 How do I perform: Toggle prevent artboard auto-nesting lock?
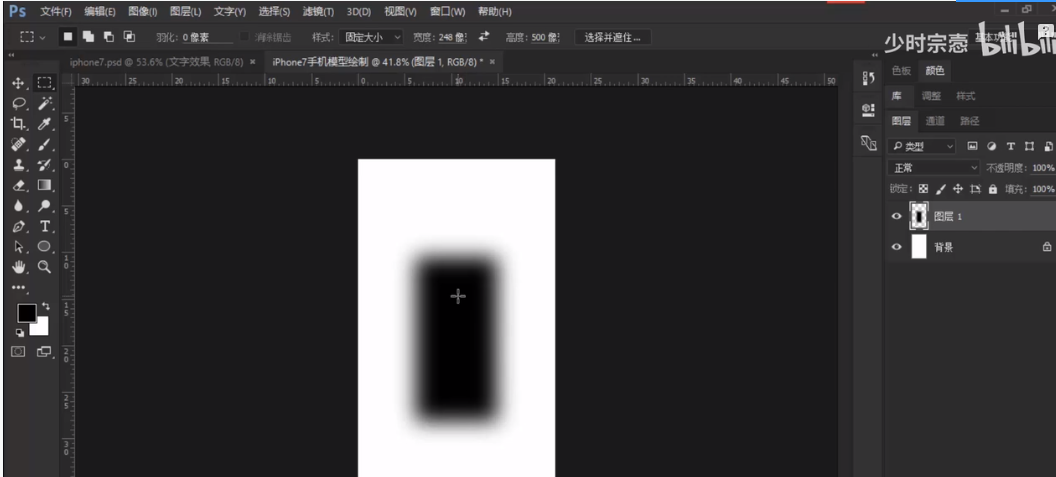point(975,189)
